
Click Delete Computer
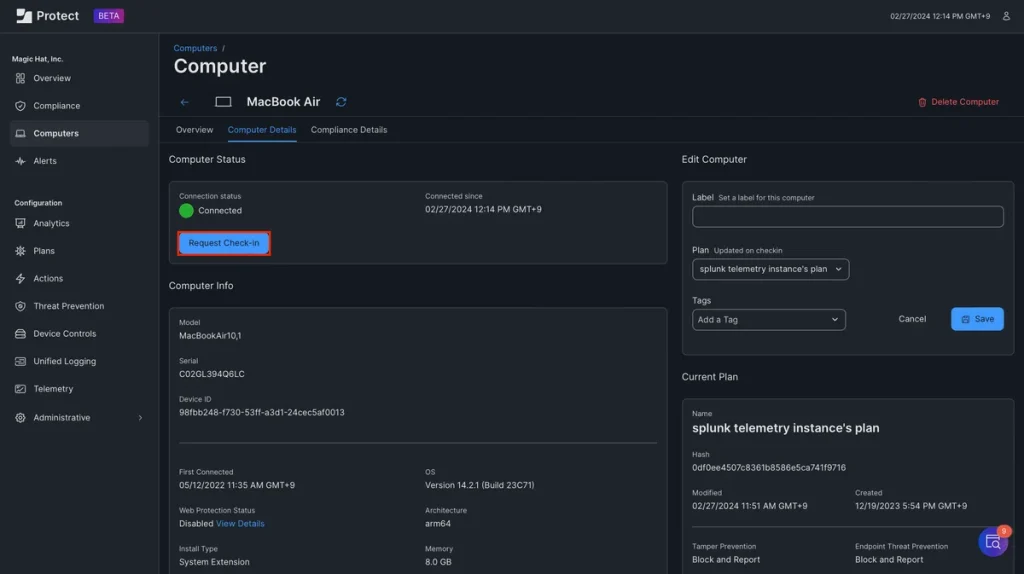[958, 102]
